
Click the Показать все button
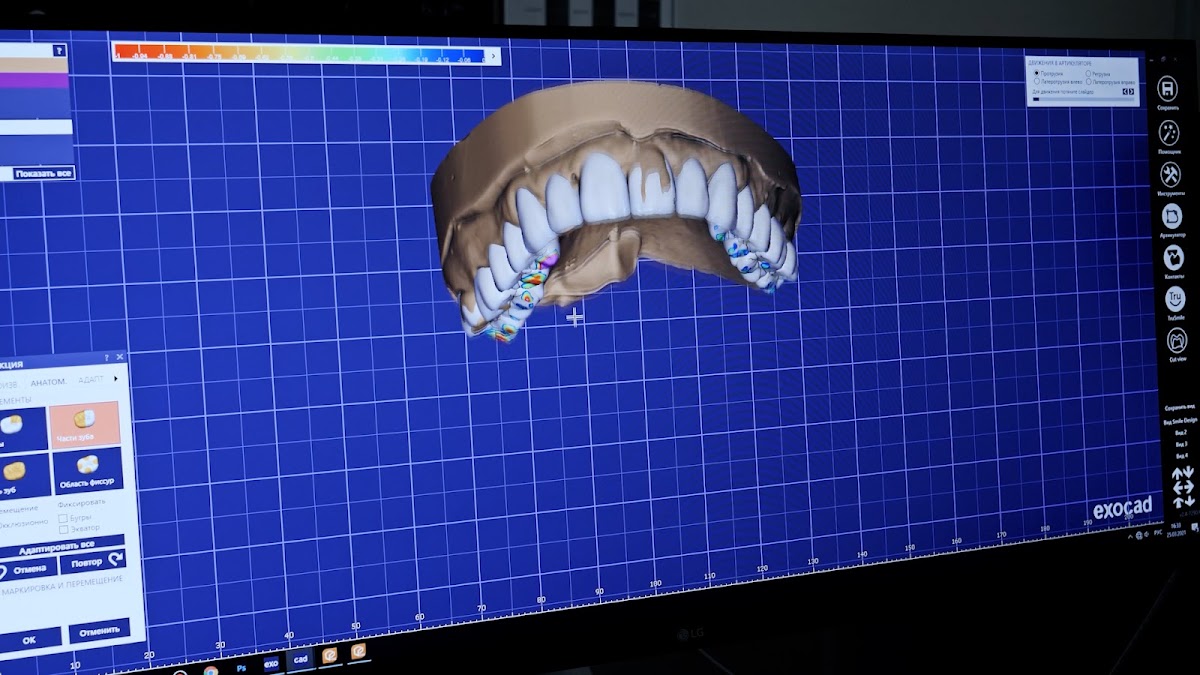pyautogui.click(x=44, y=174)
